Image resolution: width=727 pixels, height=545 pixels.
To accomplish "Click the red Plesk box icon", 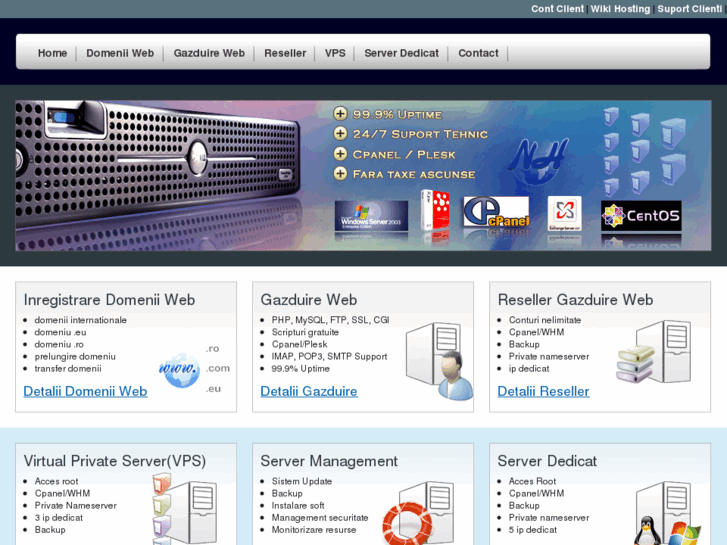I will tap(435, 210).
